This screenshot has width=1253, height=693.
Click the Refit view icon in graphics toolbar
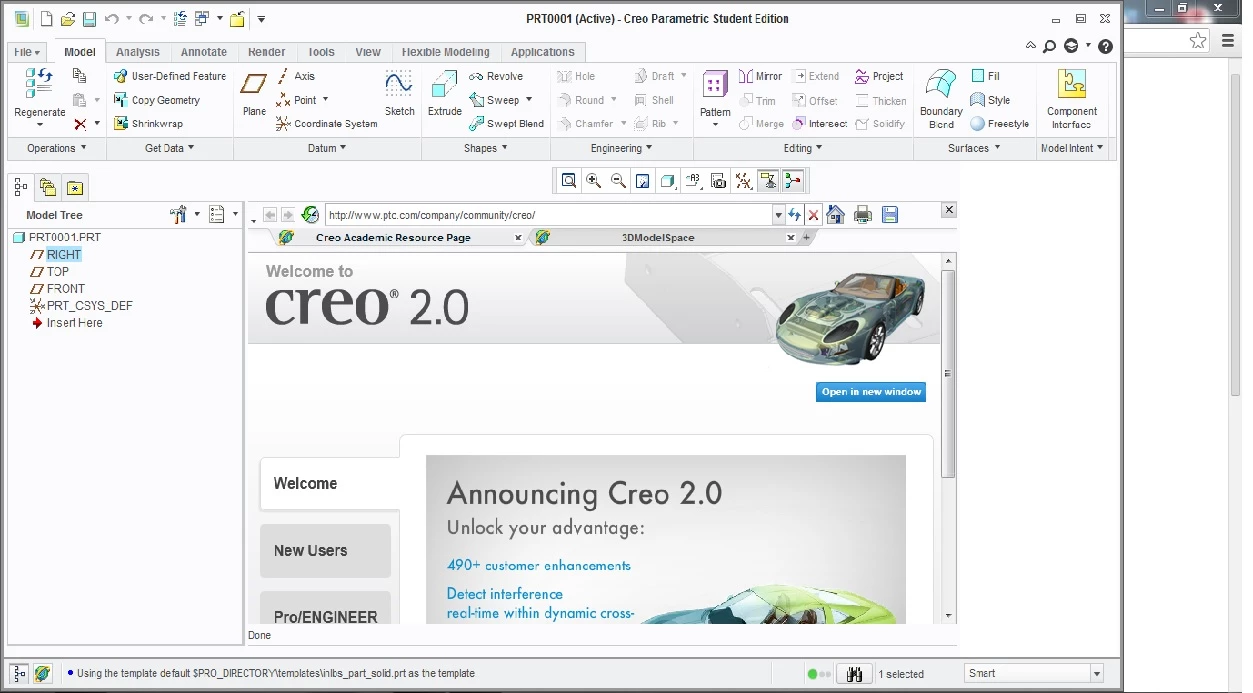(569, 181)
